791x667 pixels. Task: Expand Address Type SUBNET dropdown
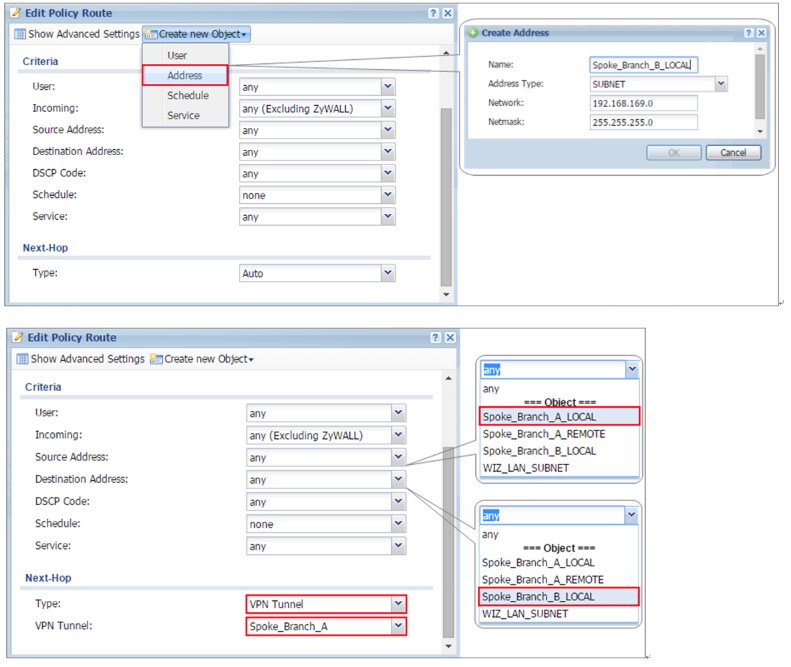click(x=721, y=84)
